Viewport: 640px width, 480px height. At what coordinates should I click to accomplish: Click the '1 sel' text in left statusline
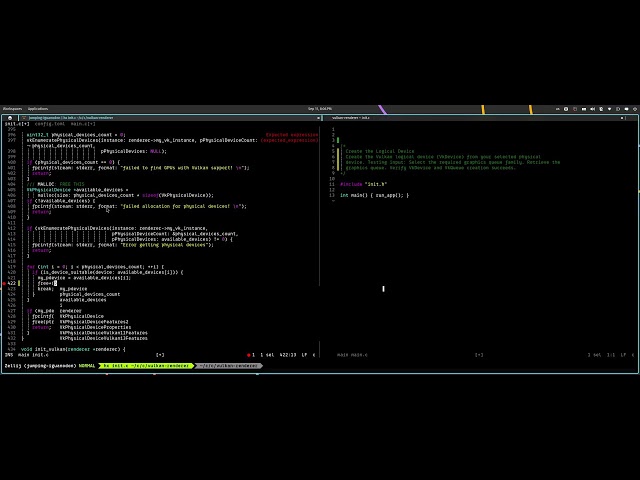(x=267, y=355)
